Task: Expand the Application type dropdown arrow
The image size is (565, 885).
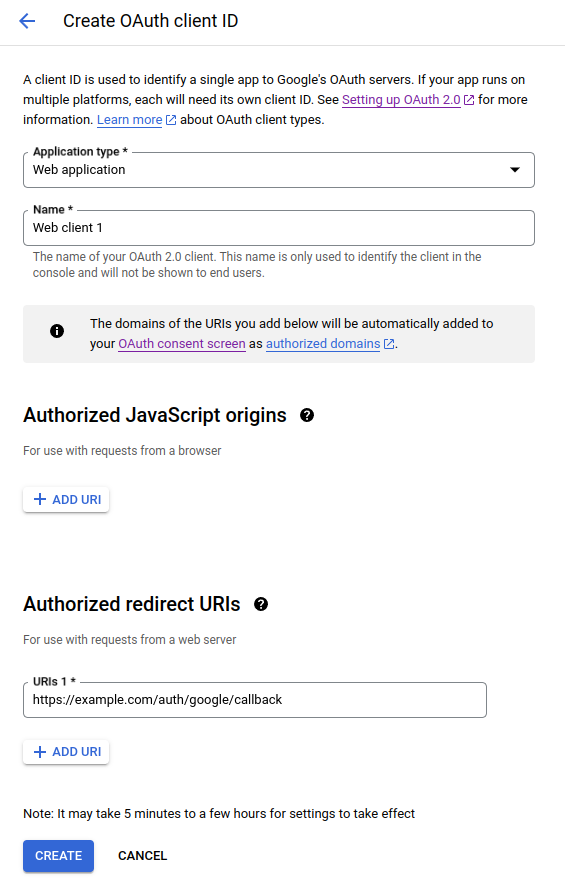Action: (515, 170)
